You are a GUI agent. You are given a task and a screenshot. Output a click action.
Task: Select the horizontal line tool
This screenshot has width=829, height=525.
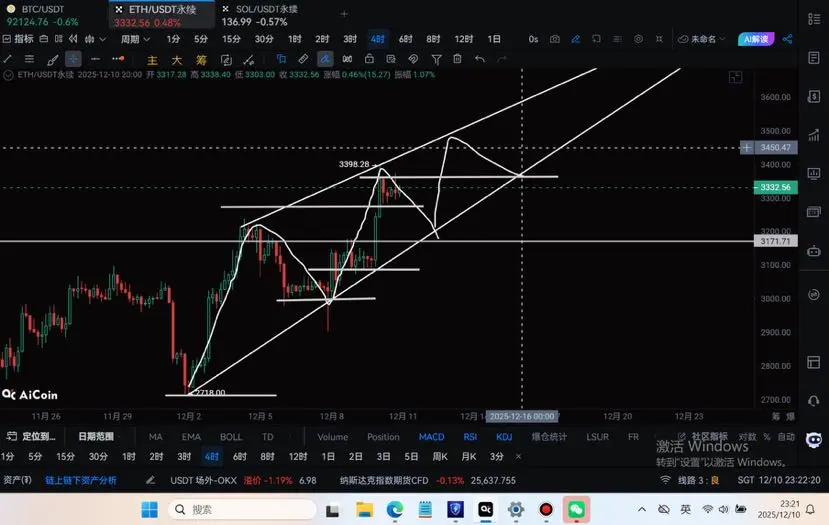[95, 59]
